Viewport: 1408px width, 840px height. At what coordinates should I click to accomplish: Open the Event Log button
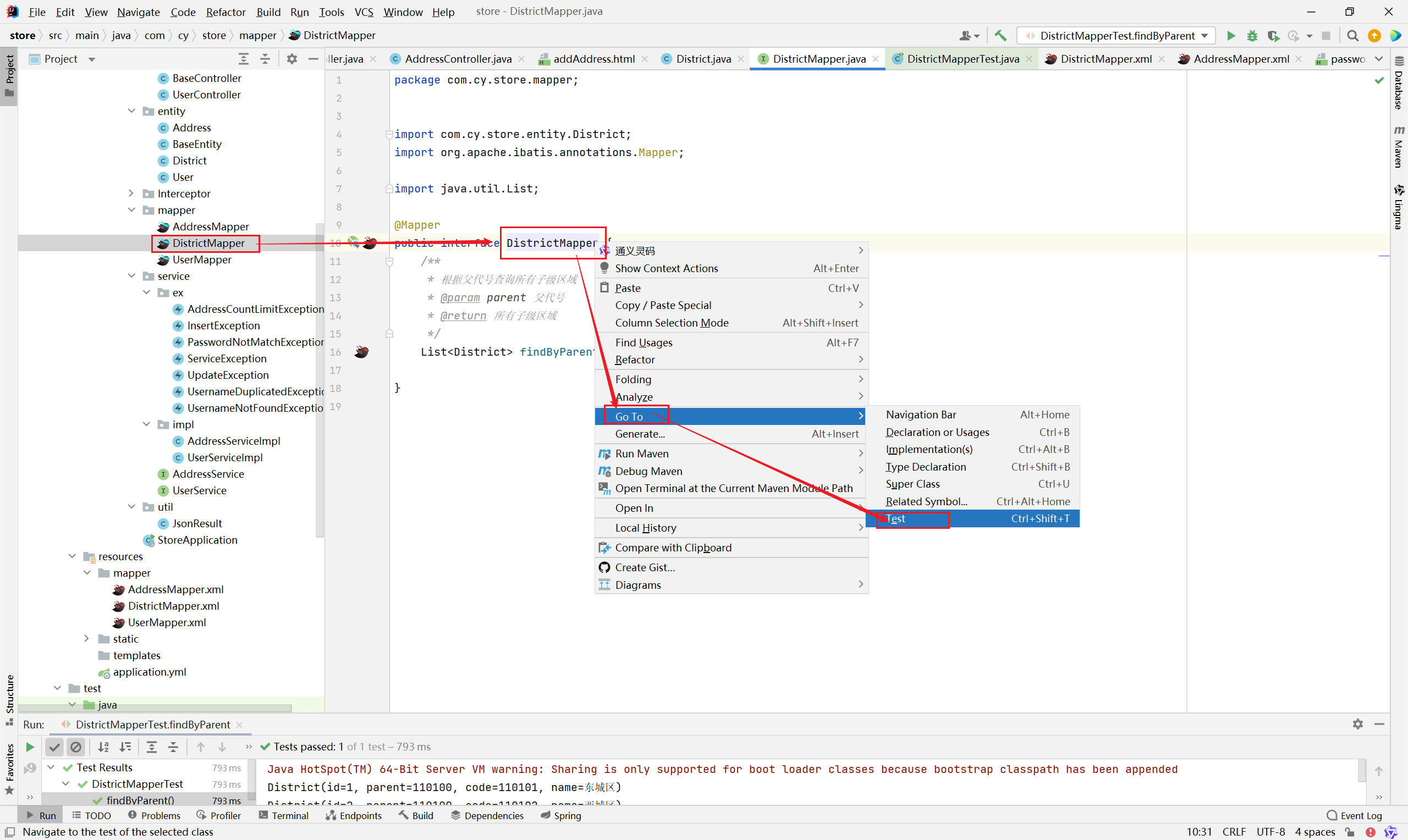pyautogui.click(x=1354, y=815)
